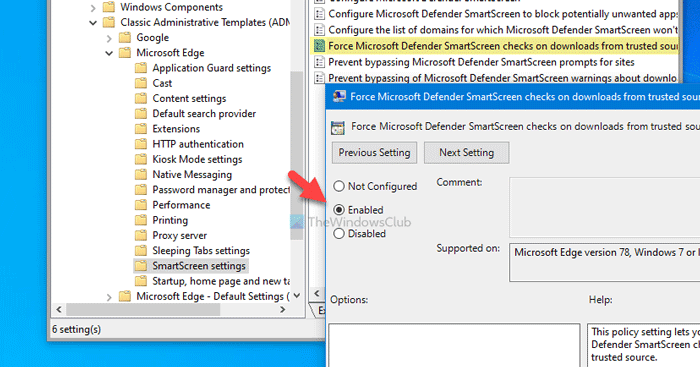Open Prevent bypassing SmartScreen warnings about downloads
The width and height of the screenshot is (700, 367).
pos(503,78)
